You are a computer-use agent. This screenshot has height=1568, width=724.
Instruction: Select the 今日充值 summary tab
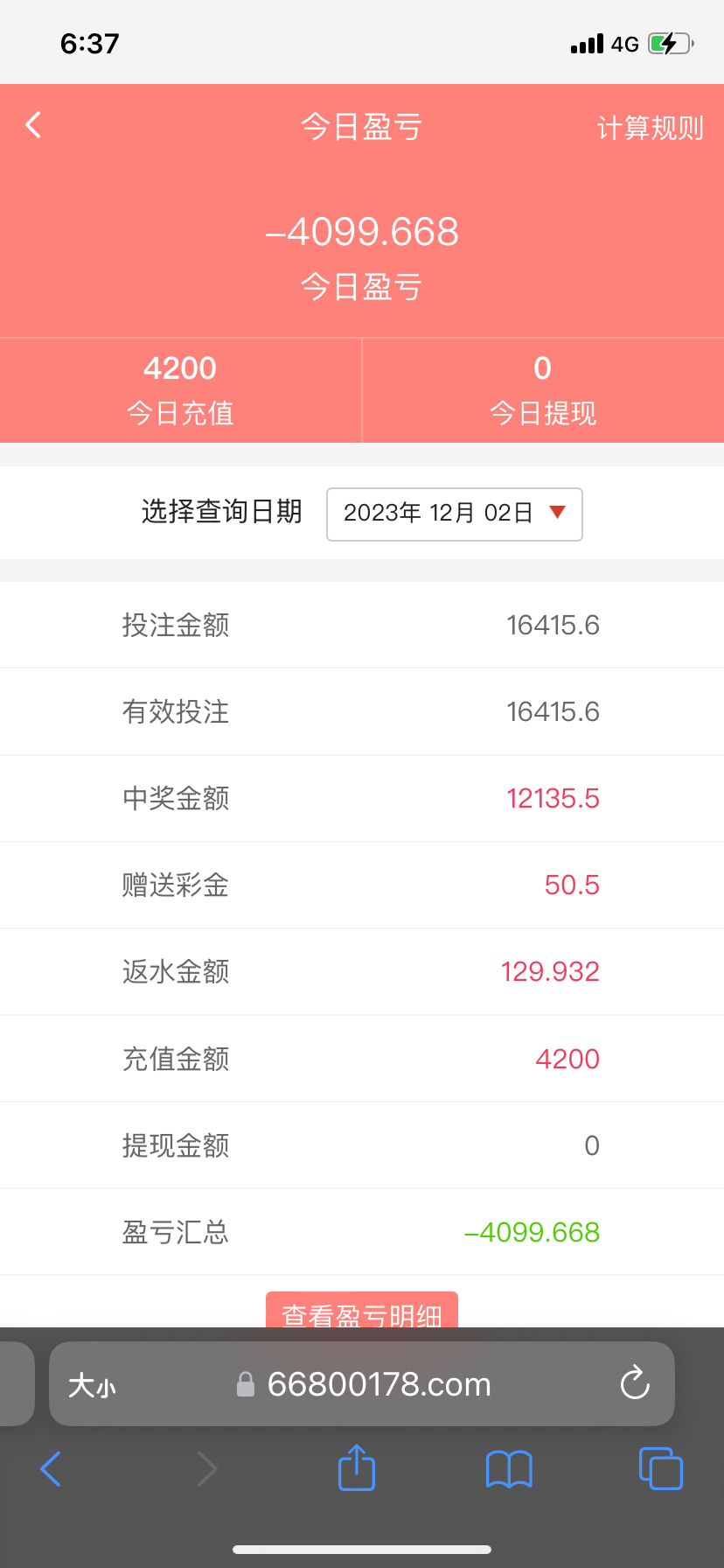pyautogui.click(x=180, y=390)
